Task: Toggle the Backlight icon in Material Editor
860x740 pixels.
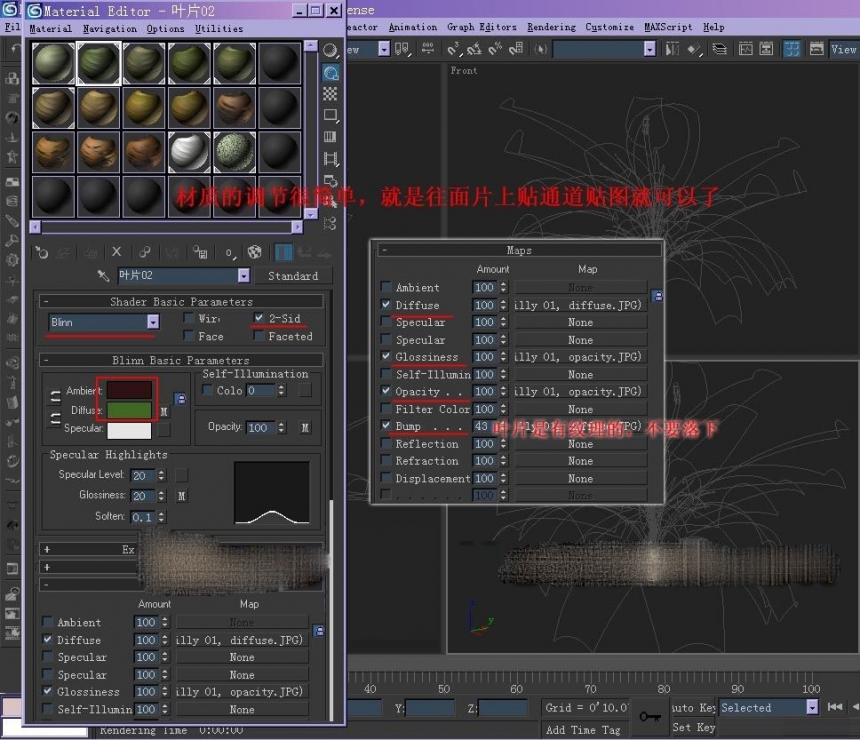Action: (330, 72)
